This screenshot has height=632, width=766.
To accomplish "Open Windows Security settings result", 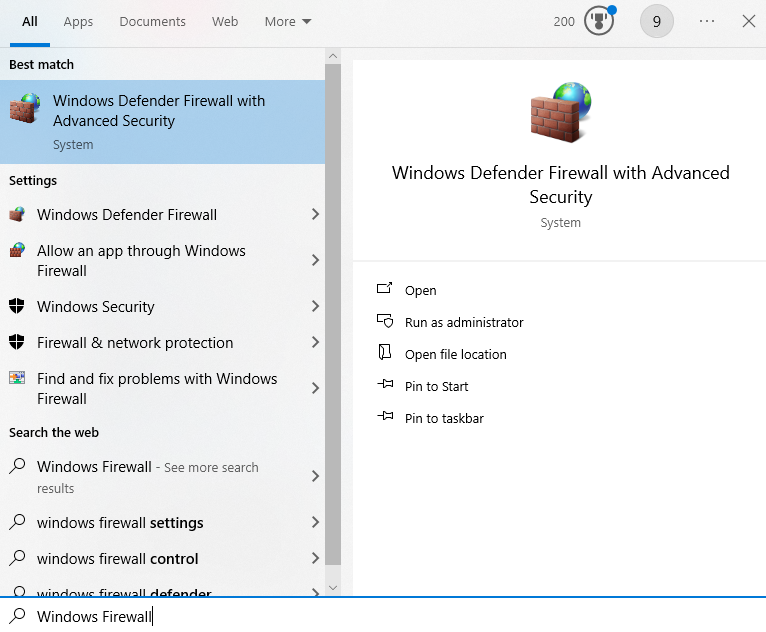I will coord(162,306).
